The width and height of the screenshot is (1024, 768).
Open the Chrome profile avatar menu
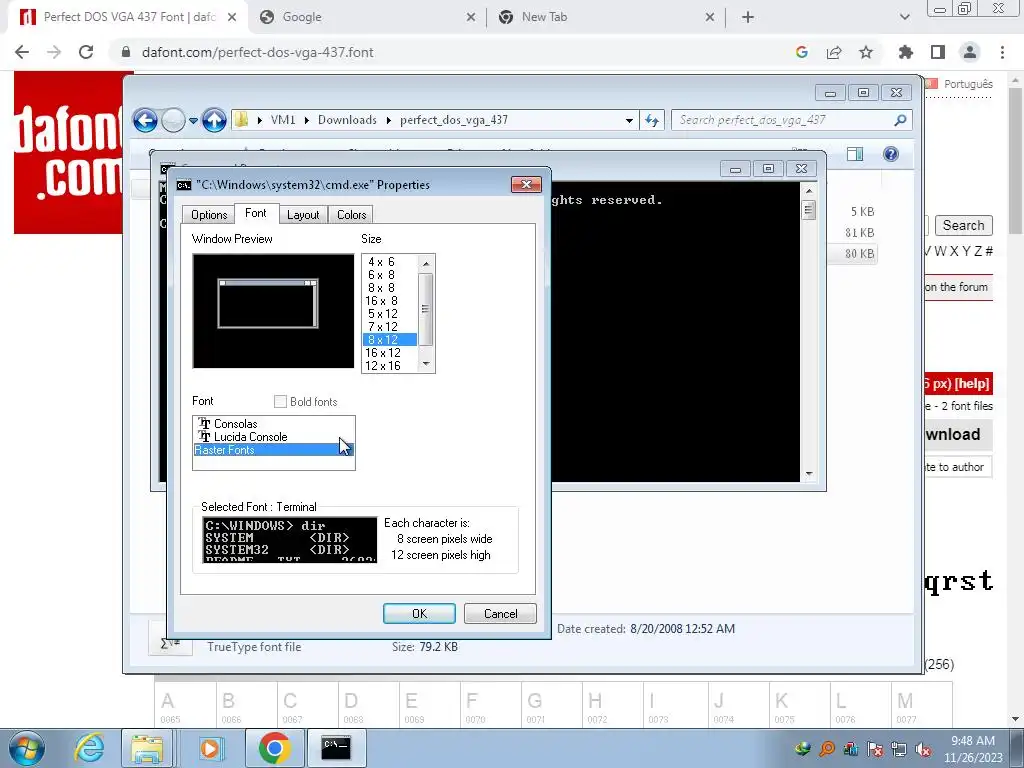[970, 52]
